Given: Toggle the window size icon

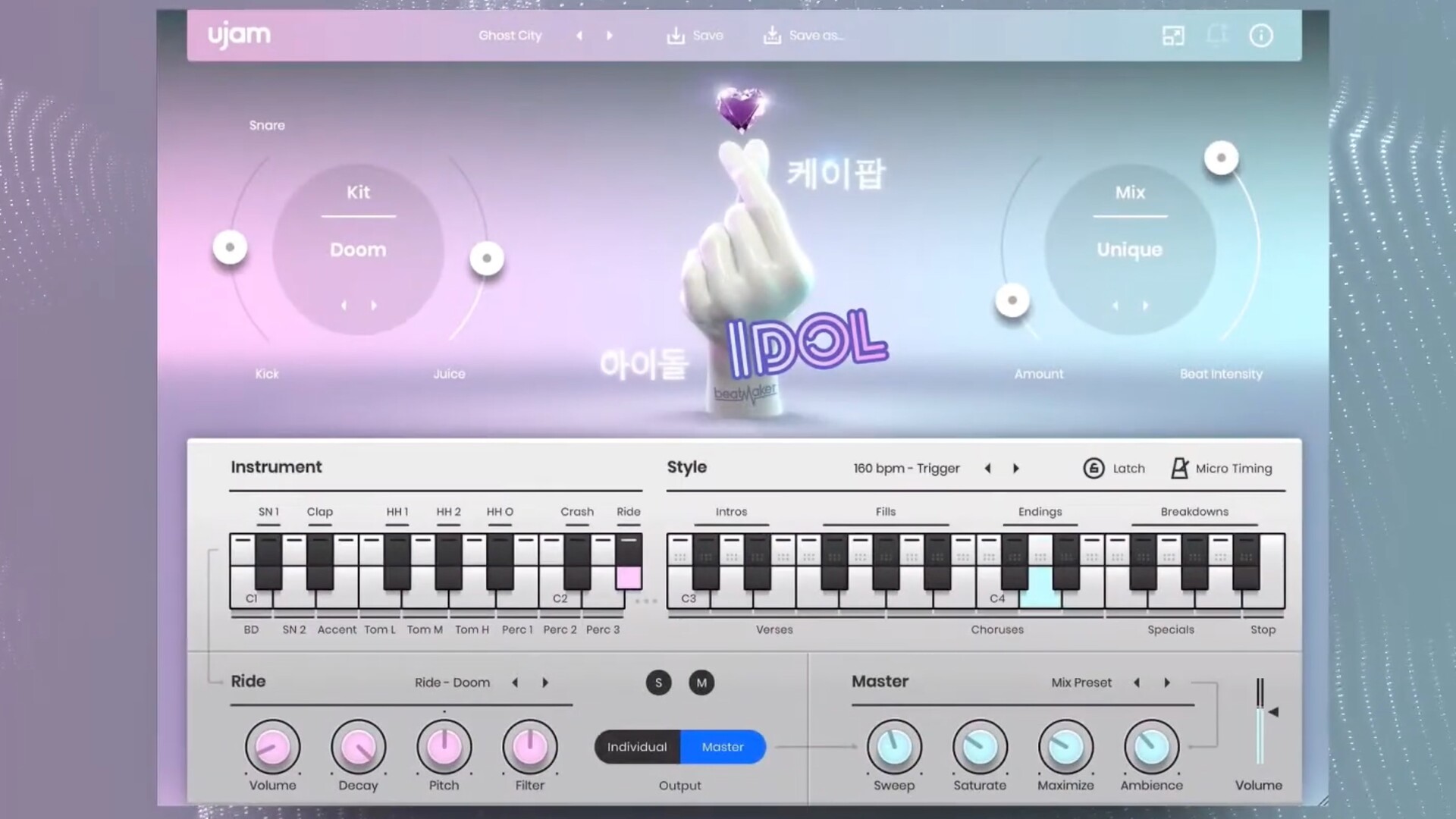Looking at the screenshot, I should (1173, 36).
